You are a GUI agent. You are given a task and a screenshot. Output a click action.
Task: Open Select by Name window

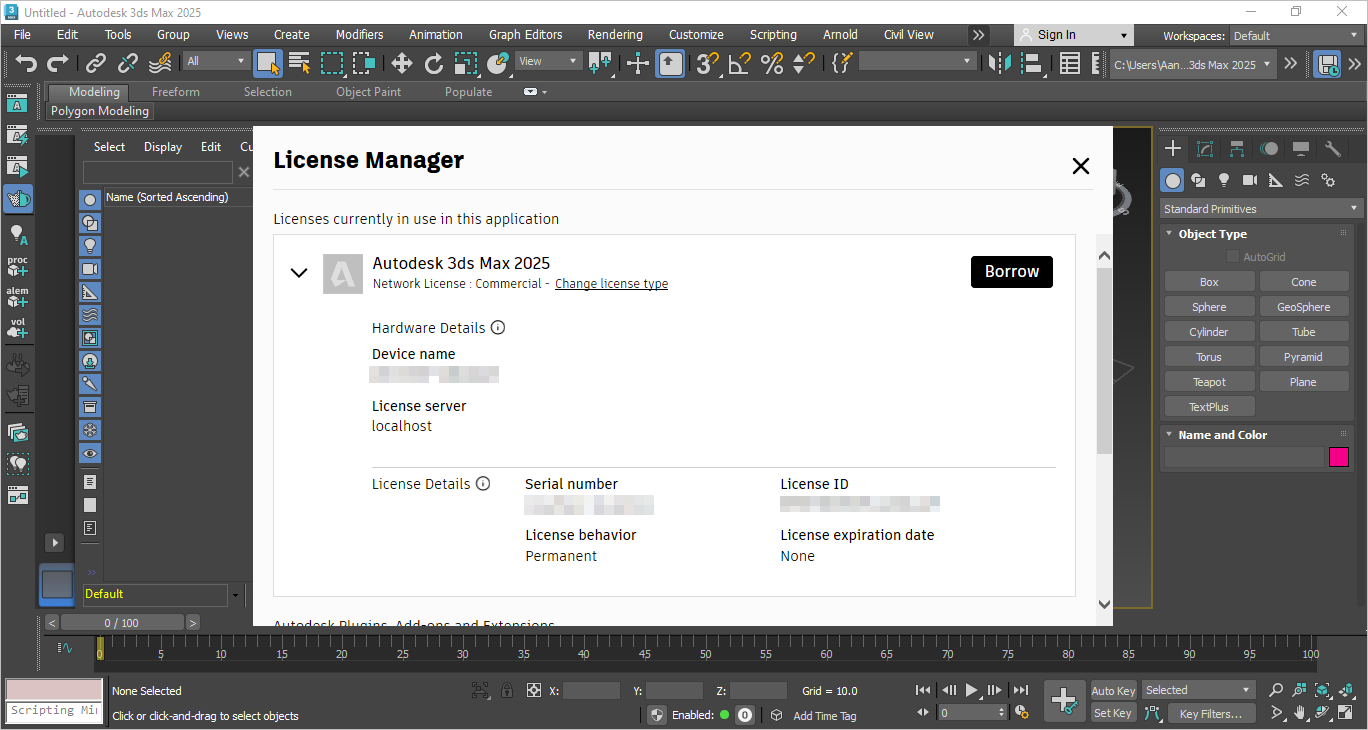click(x=298, y=63)
